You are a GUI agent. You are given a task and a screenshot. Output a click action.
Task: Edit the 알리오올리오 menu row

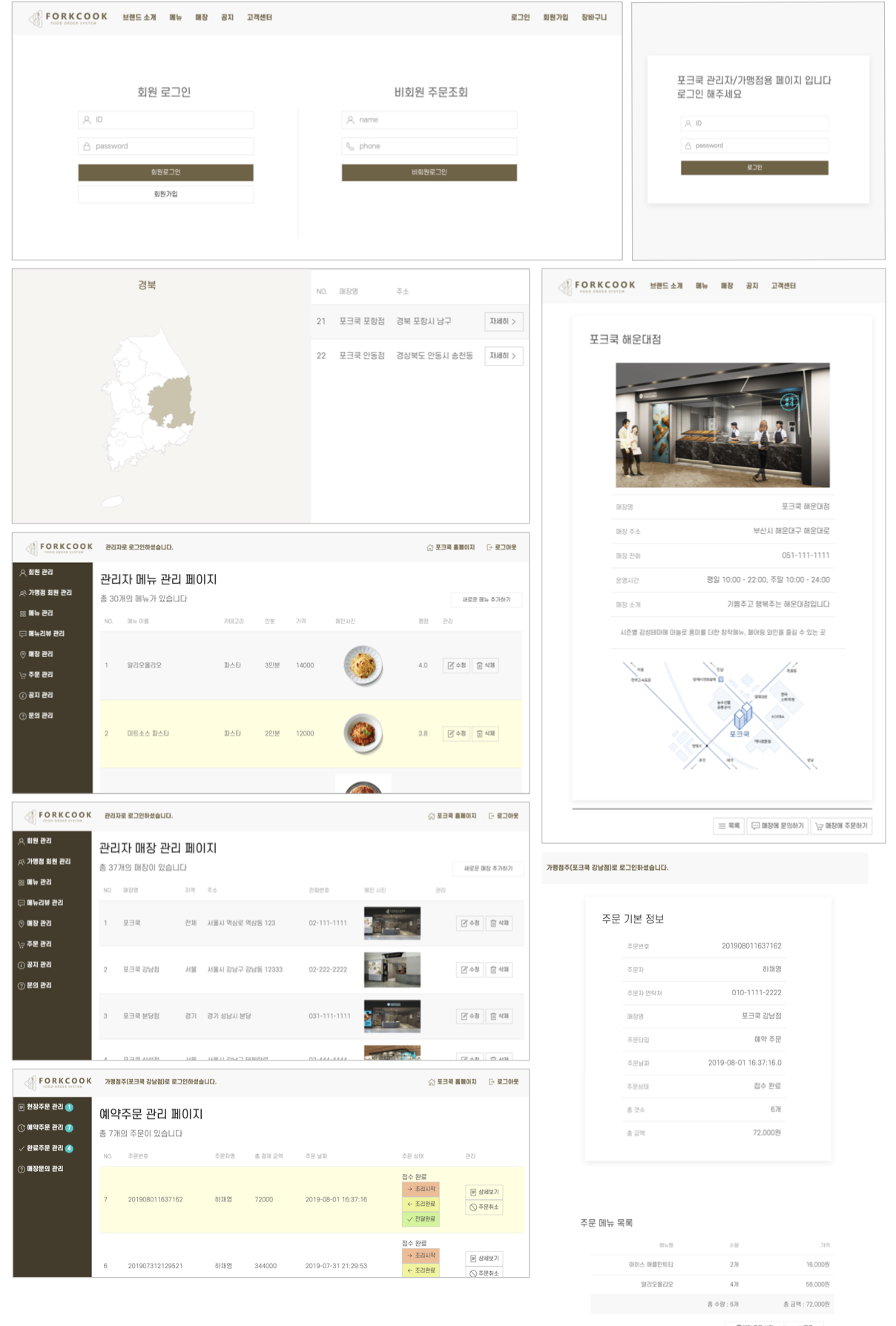tap(456, 665)
